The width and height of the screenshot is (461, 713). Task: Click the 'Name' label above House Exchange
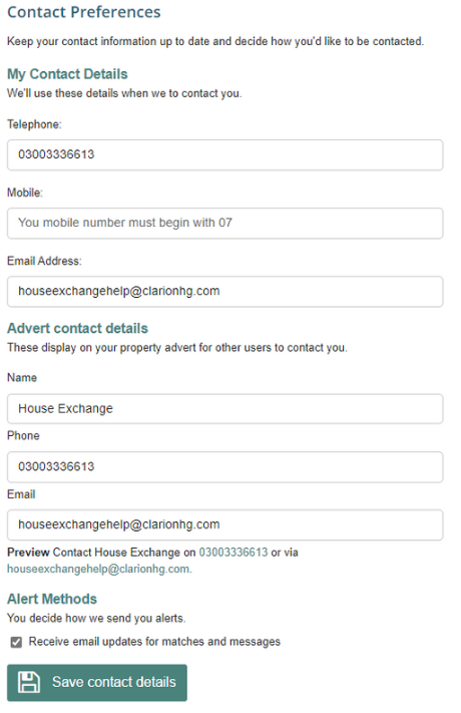pos(22,378)
